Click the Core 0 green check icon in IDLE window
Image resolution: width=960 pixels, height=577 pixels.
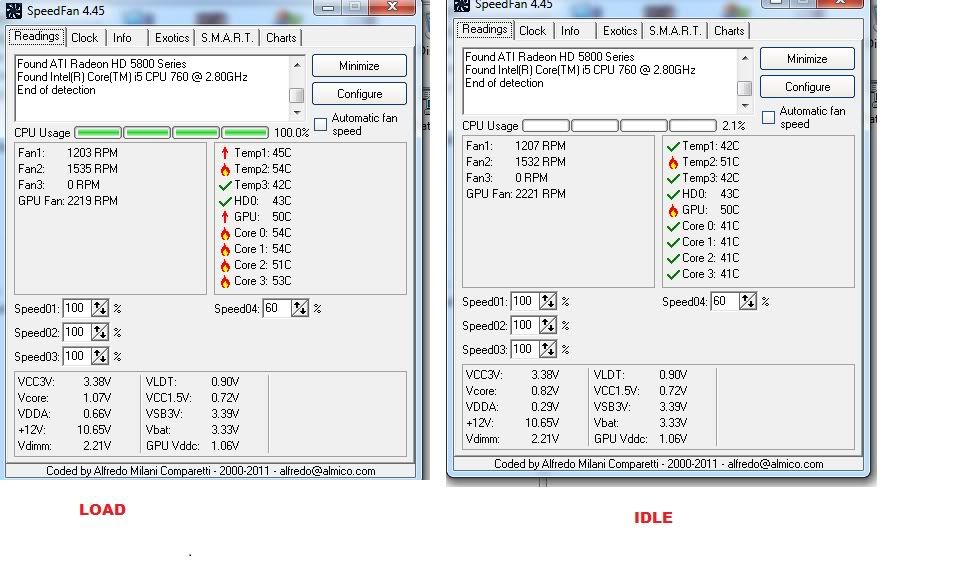[x=673, y=226]
